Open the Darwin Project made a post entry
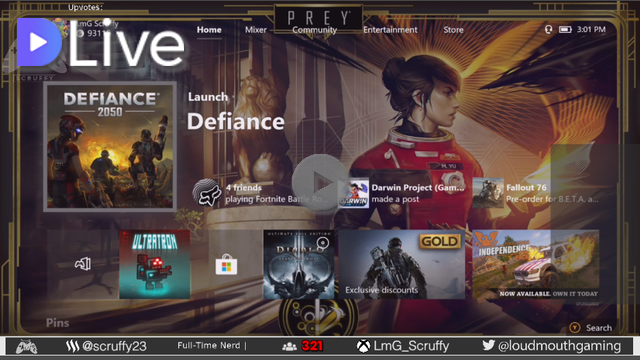 pyautogui.click(x=402, y=193)
